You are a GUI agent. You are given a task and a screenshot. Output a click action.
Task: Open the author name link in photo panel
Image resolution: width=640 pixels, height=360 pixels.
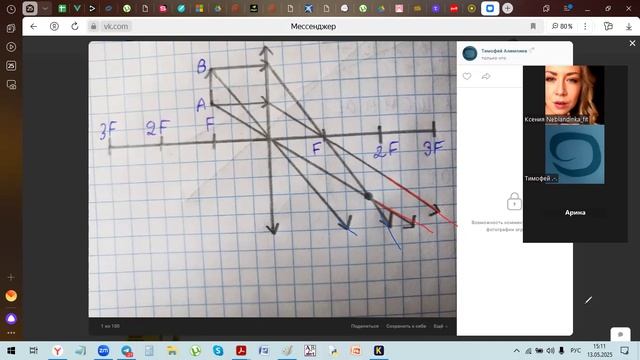coord(504,51)
